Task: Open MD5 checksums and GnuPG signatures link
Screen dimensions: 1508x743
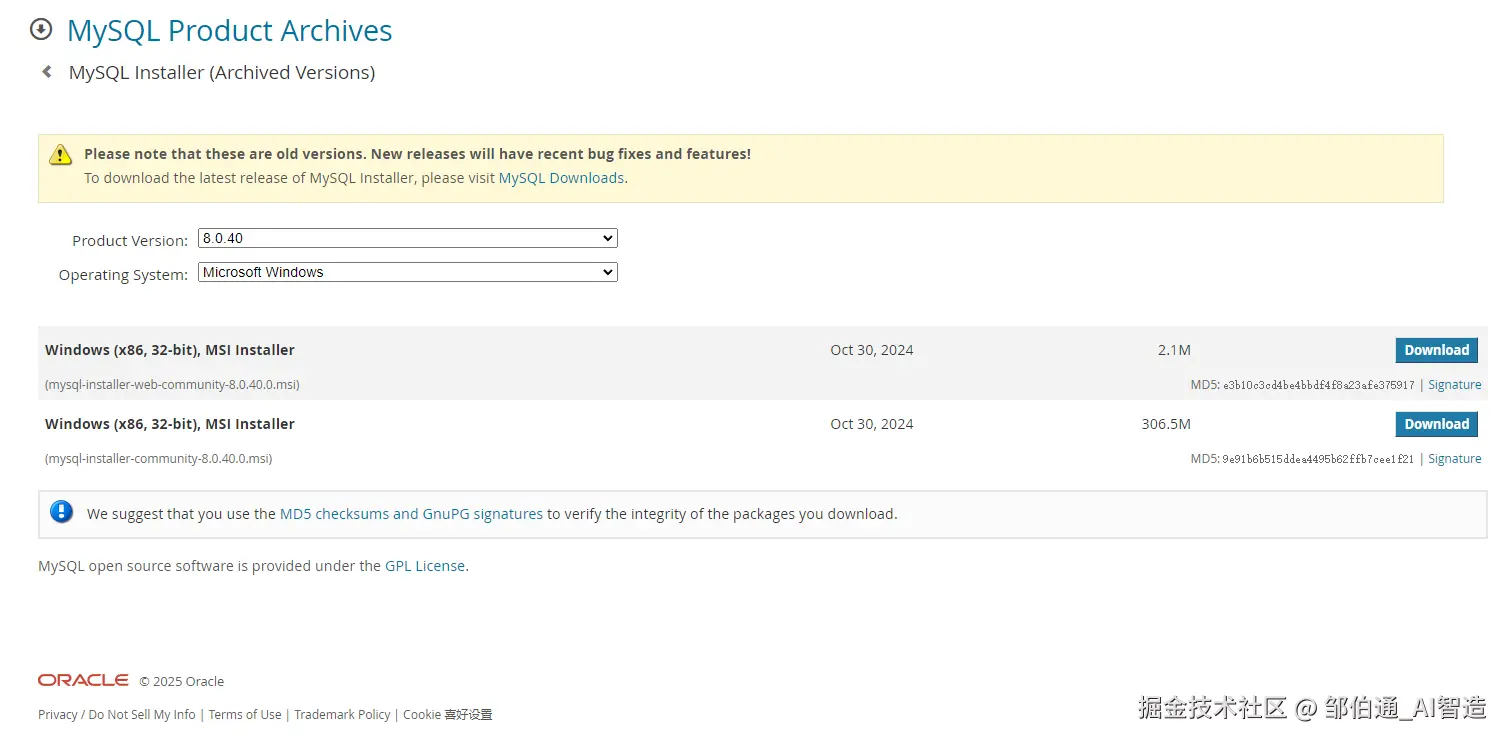Action: point(411,514)
